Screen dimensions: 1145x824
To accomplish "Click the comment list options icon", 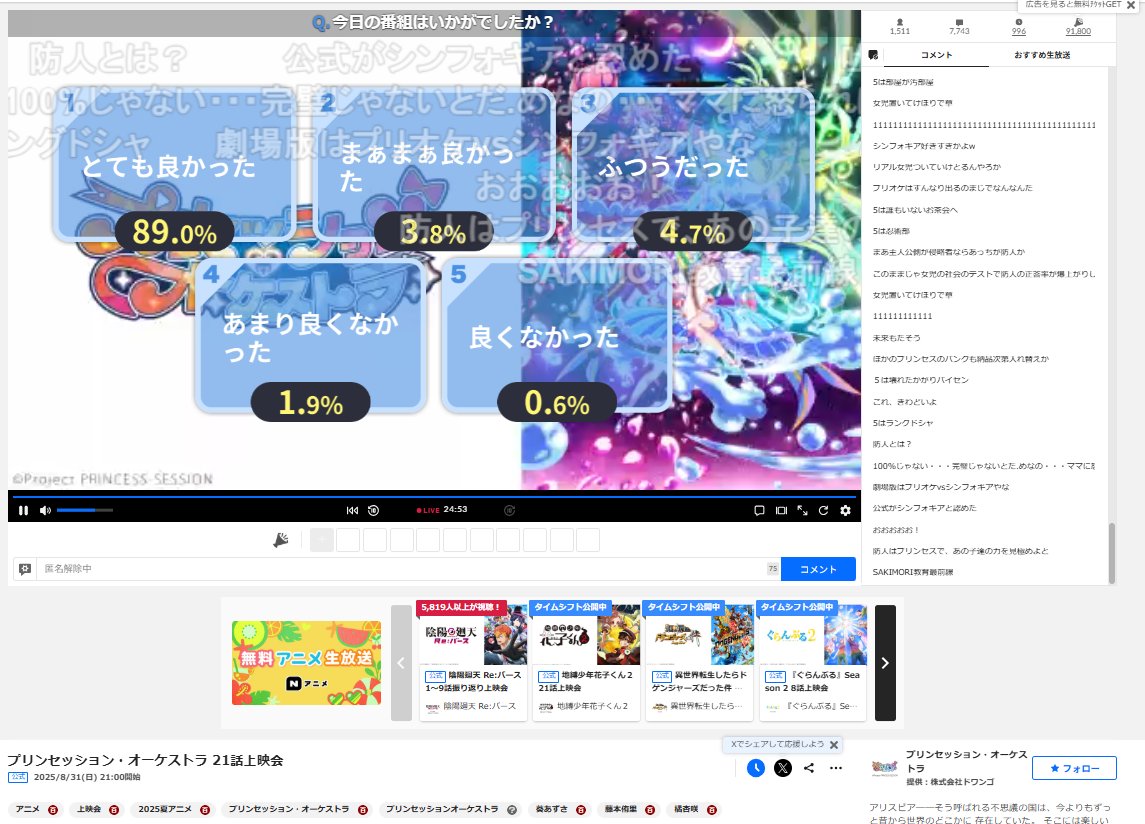I will tap(873, 55).
